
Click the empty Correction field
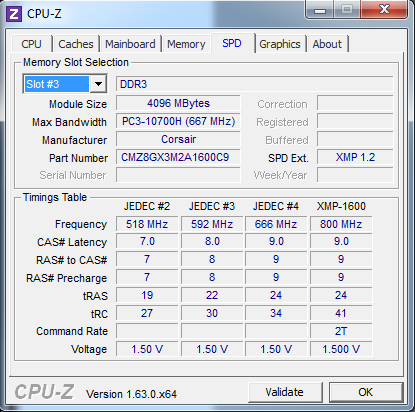pos(355,103)
